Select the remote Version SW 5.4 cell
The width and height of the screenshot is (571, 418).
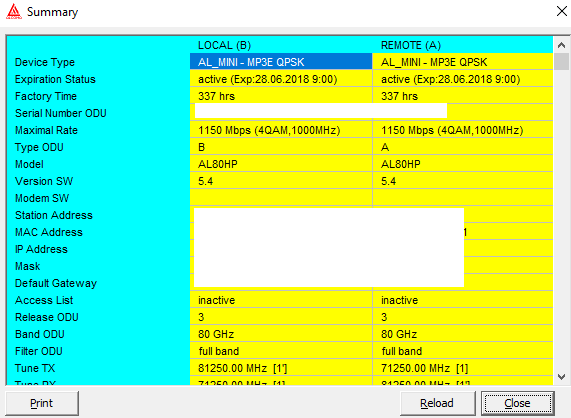462,181
